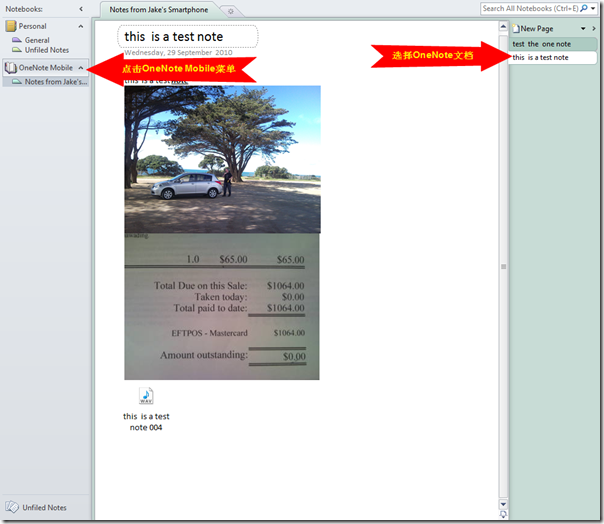Screen dimensions: 604x524
Task: Select Notes from Jake's section in tree
Action: (56, 82)
